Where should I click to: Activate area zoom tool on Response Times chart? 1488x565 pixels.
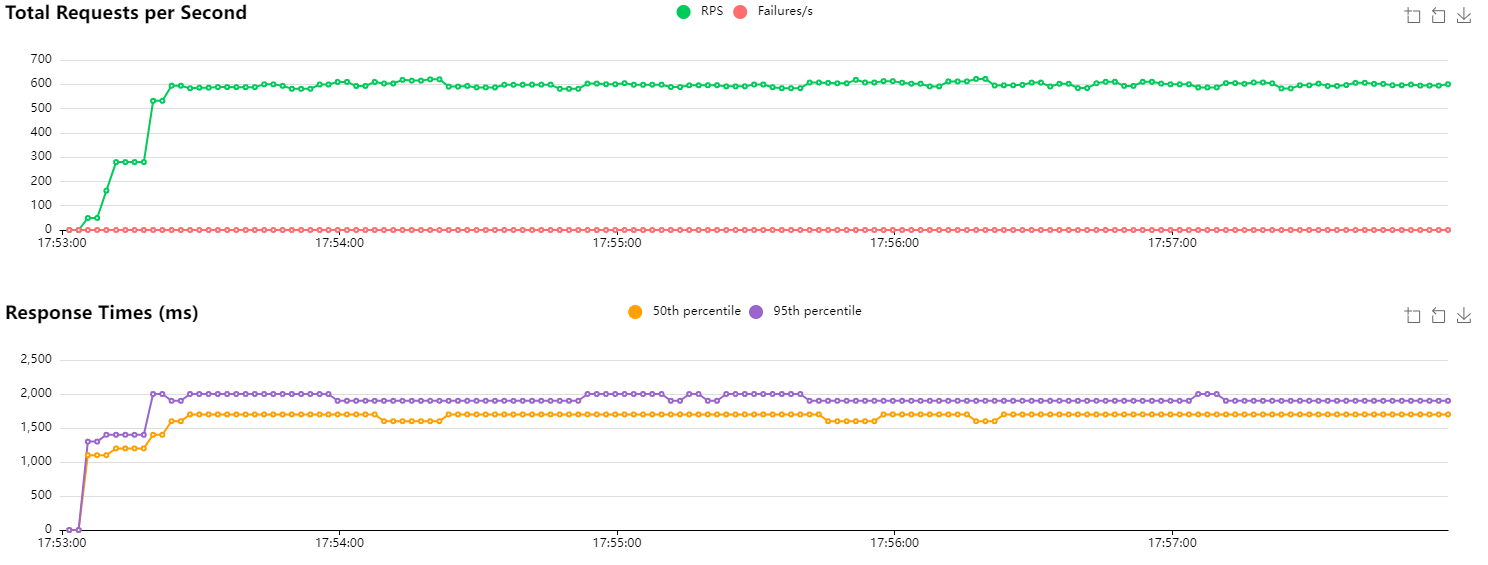[x=1413, y=316]
